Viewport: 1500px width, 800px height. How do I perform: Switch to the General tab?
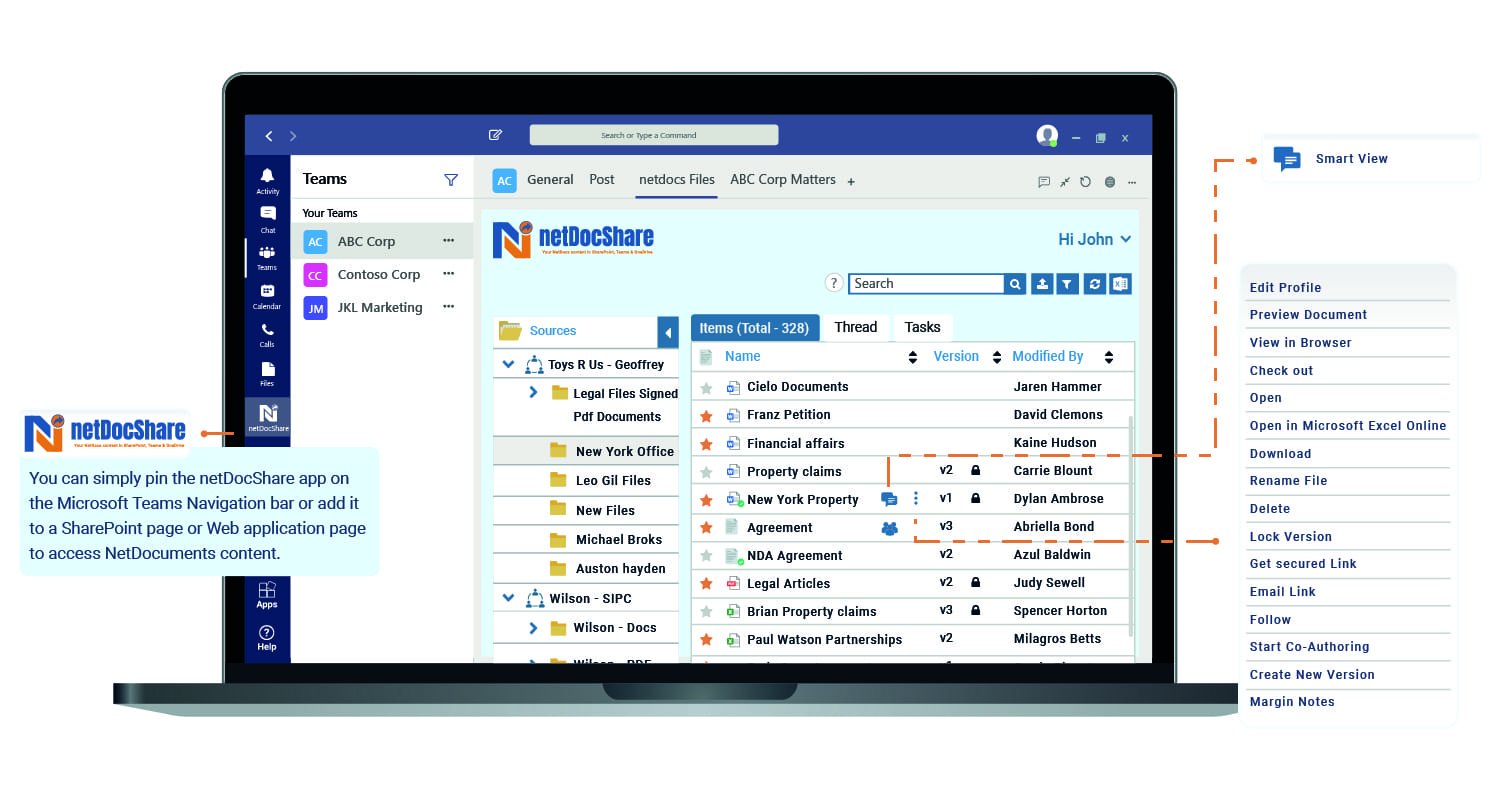click(550, 180)
